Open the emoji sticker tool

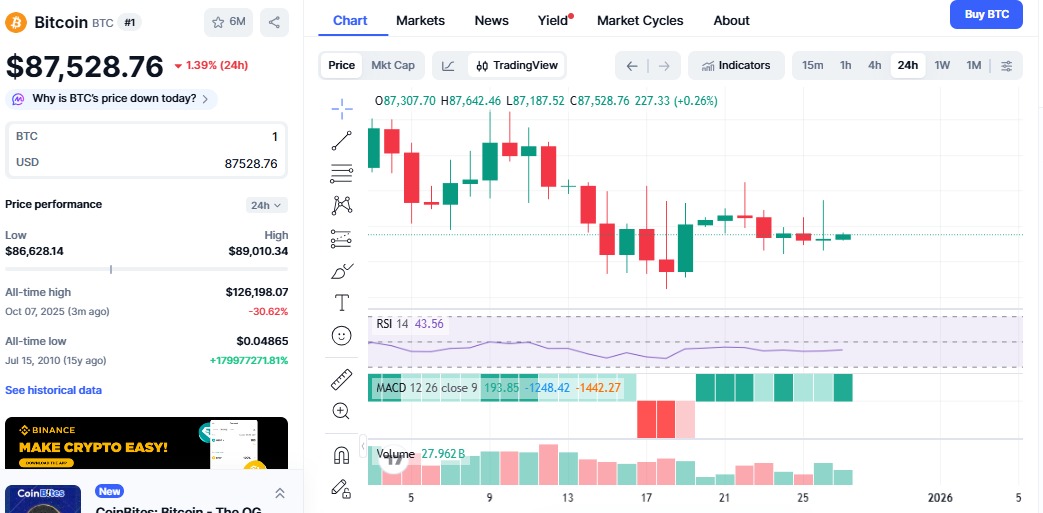342,336
